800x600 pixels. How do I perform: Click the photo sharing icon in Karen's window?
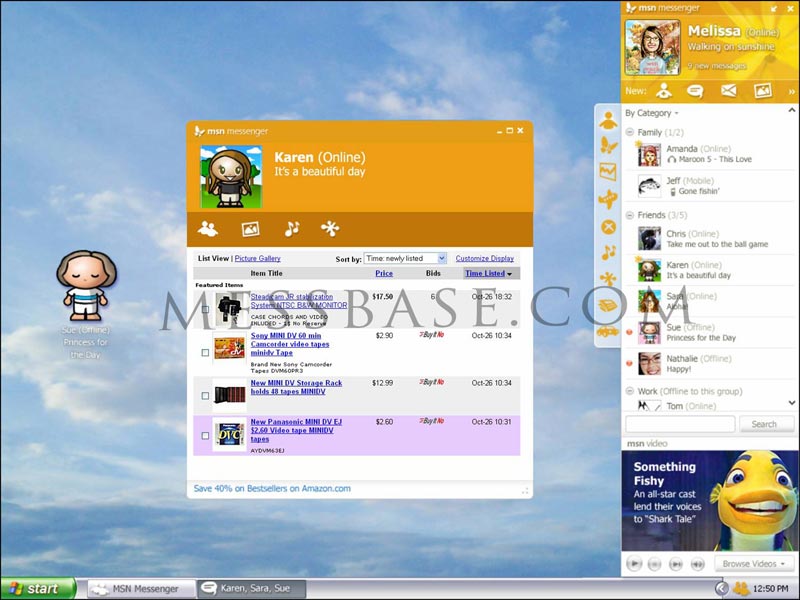click(x=250, y=229)
